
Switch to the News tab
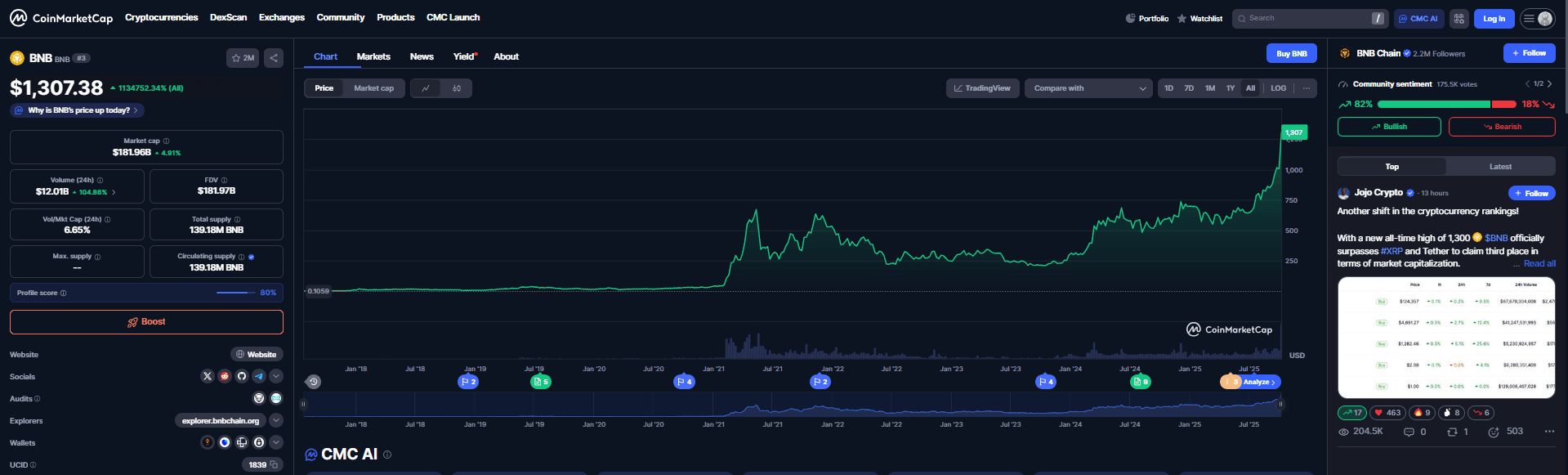pos(422,56)
